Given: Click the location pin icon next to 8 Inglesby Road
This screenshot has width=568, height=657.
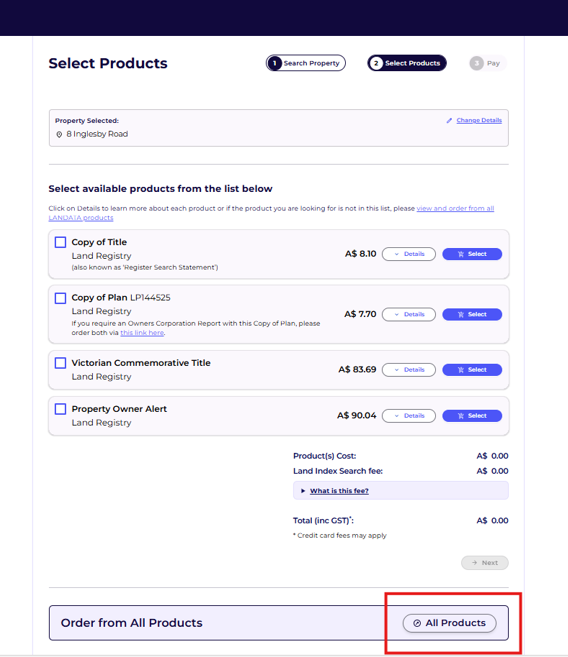Looking at the screenshot, I should point(59,135).
